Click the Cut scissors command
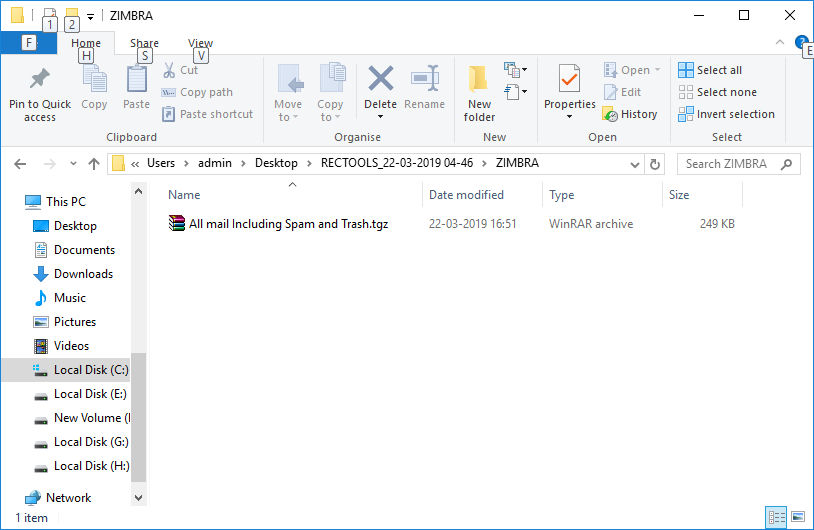The height and width of the screenshot is (530, 814). point(180,70)
